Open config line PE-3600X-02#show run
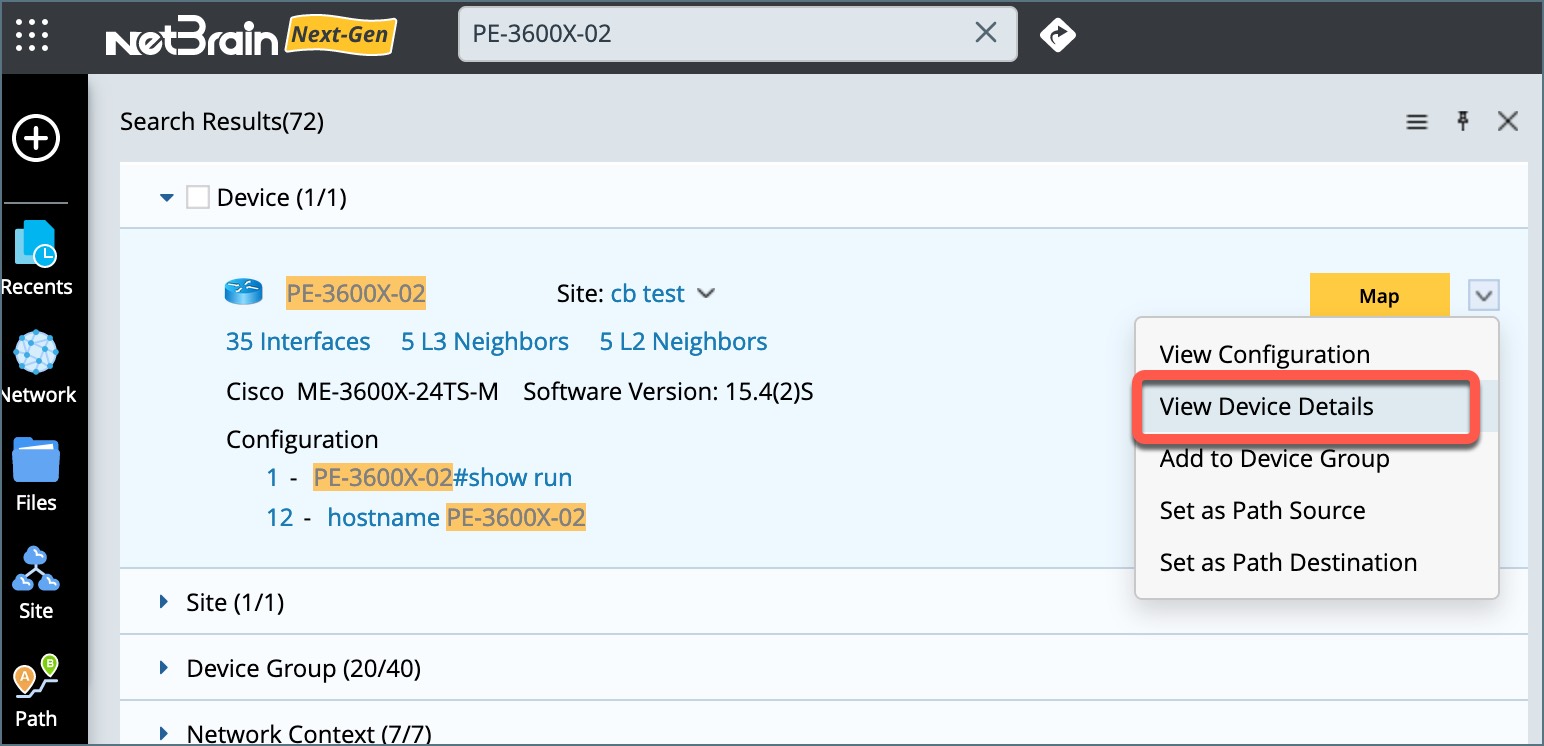The width and height of the screenshot is (1544, 746). (443, 477)
